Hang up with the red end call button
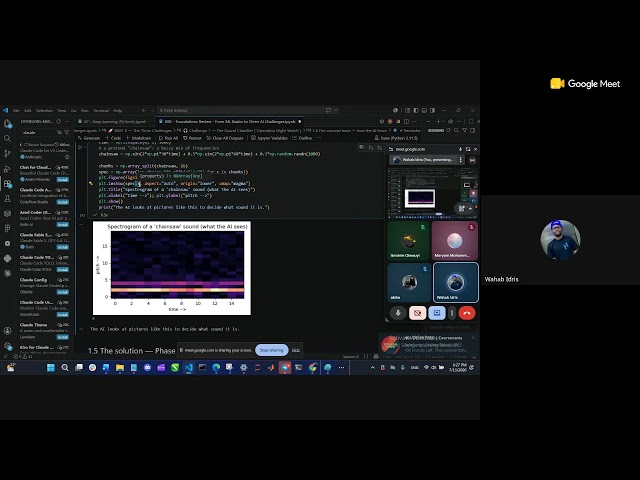Viewport: 640px width, 480px height. pyautogui.click(x=467, y=313)
